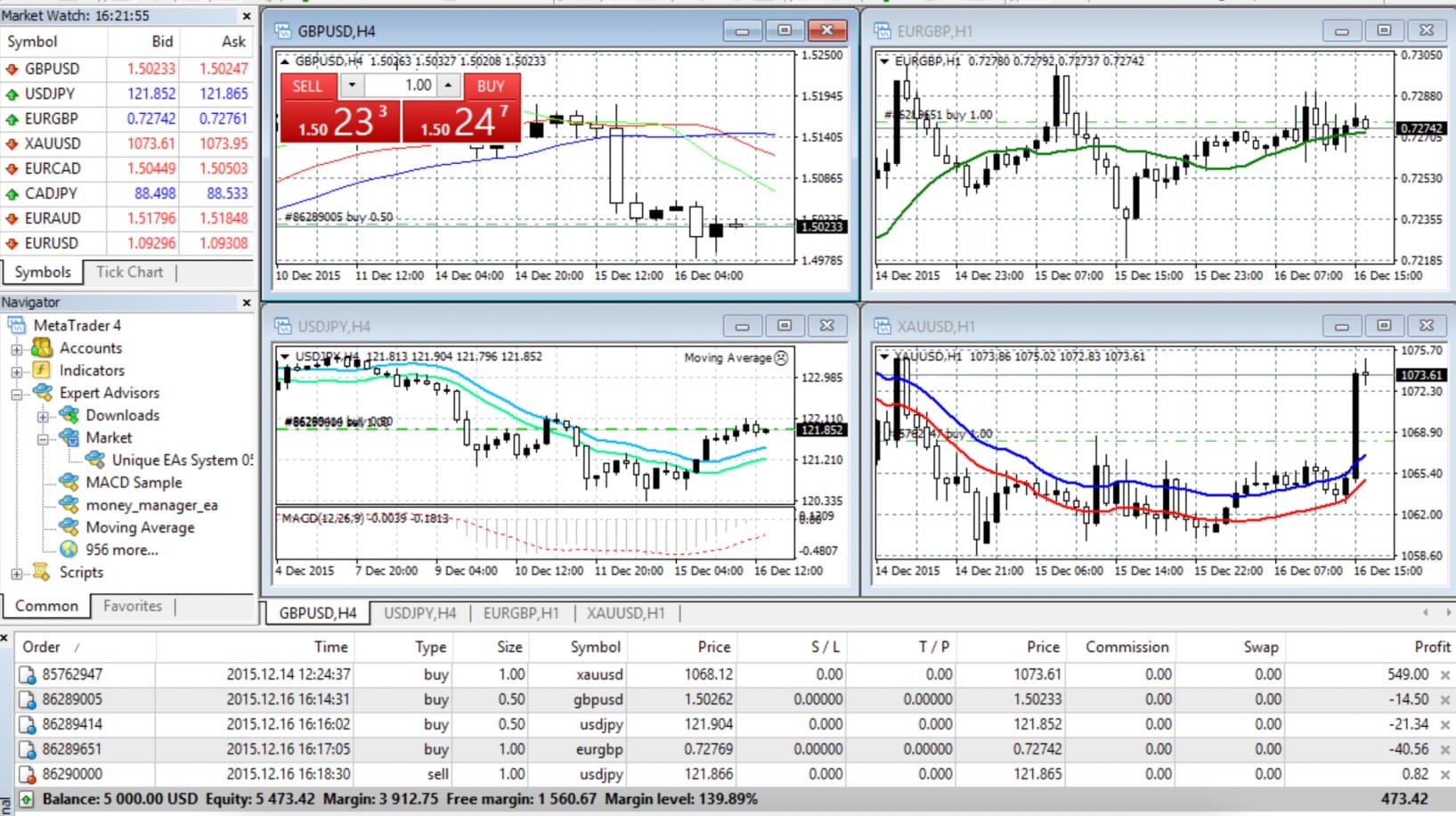1456x816 pixels.
Task: Select the Moving Average expert advisor
Action: (x=140, y=527)
